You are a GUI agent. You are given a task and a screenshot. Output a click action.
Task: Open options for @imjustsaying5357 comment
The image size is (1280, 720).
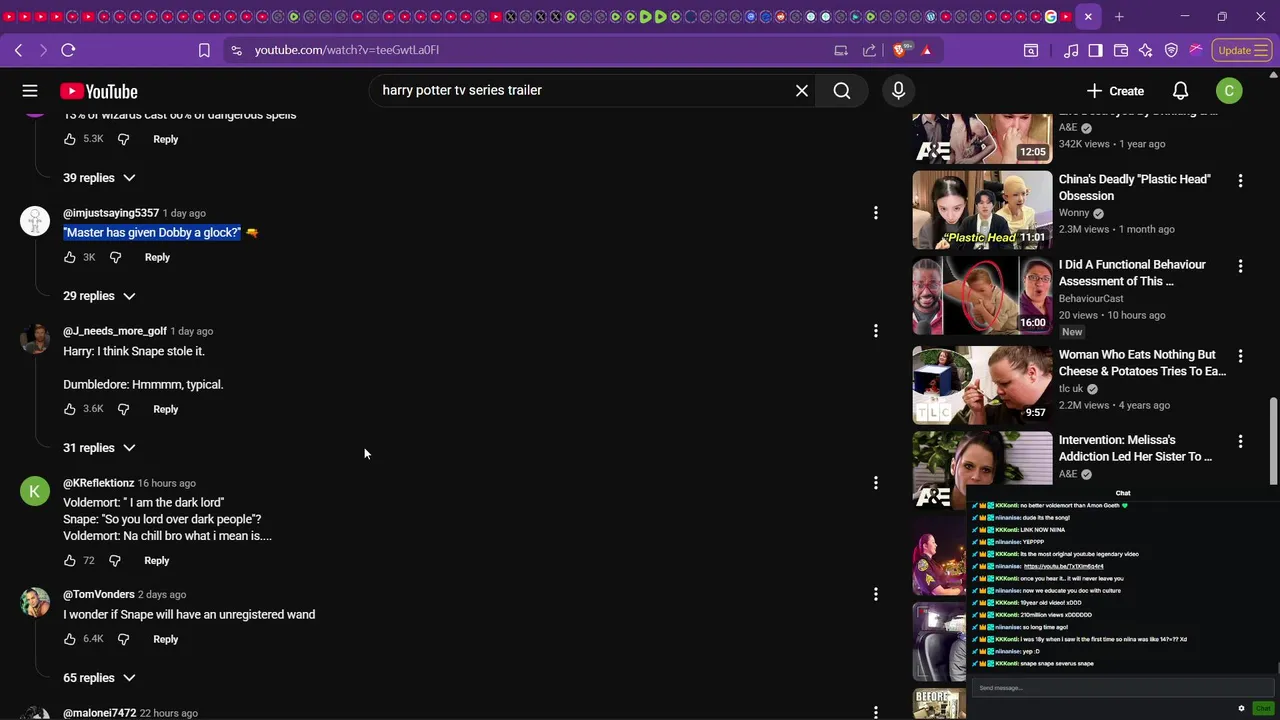point(875,212)
